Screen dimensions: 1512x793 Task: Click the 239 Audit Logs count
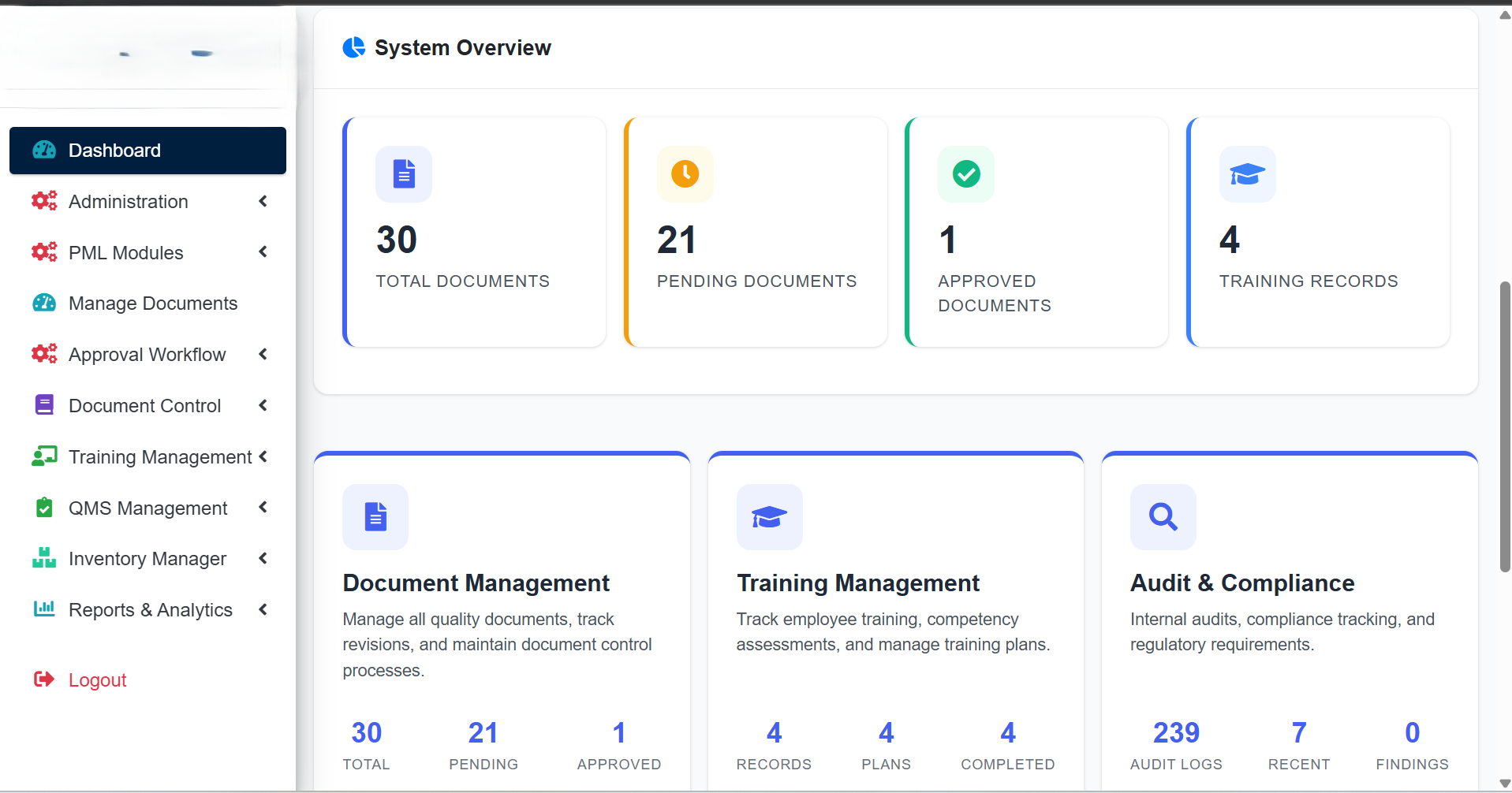pos(1175,733)
